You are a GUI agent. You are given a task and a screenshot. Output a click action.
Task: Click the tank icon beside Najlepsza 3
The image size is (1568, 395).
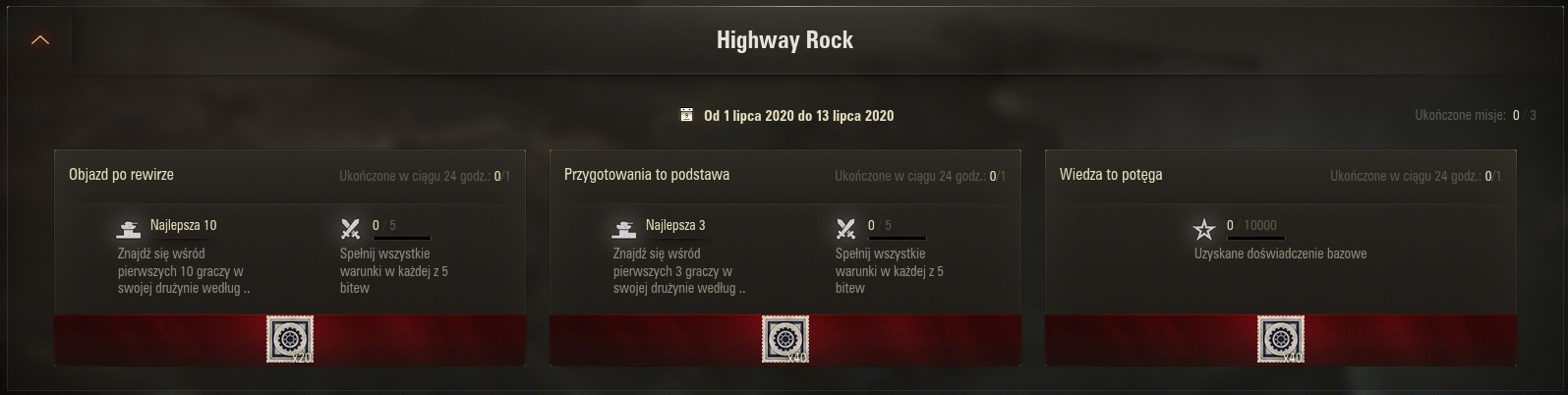[623, 229]
